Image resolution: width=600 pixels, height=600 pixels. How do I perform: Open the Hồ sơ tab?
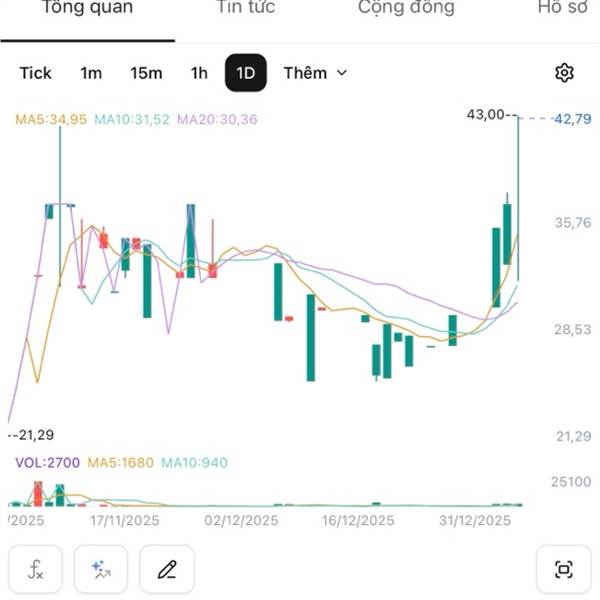[562, 8]
